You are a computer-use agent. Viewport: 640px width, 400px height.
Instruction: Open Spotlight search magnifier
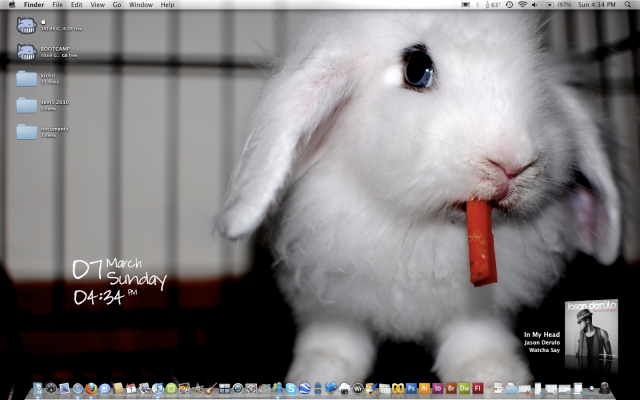(629, 5)
